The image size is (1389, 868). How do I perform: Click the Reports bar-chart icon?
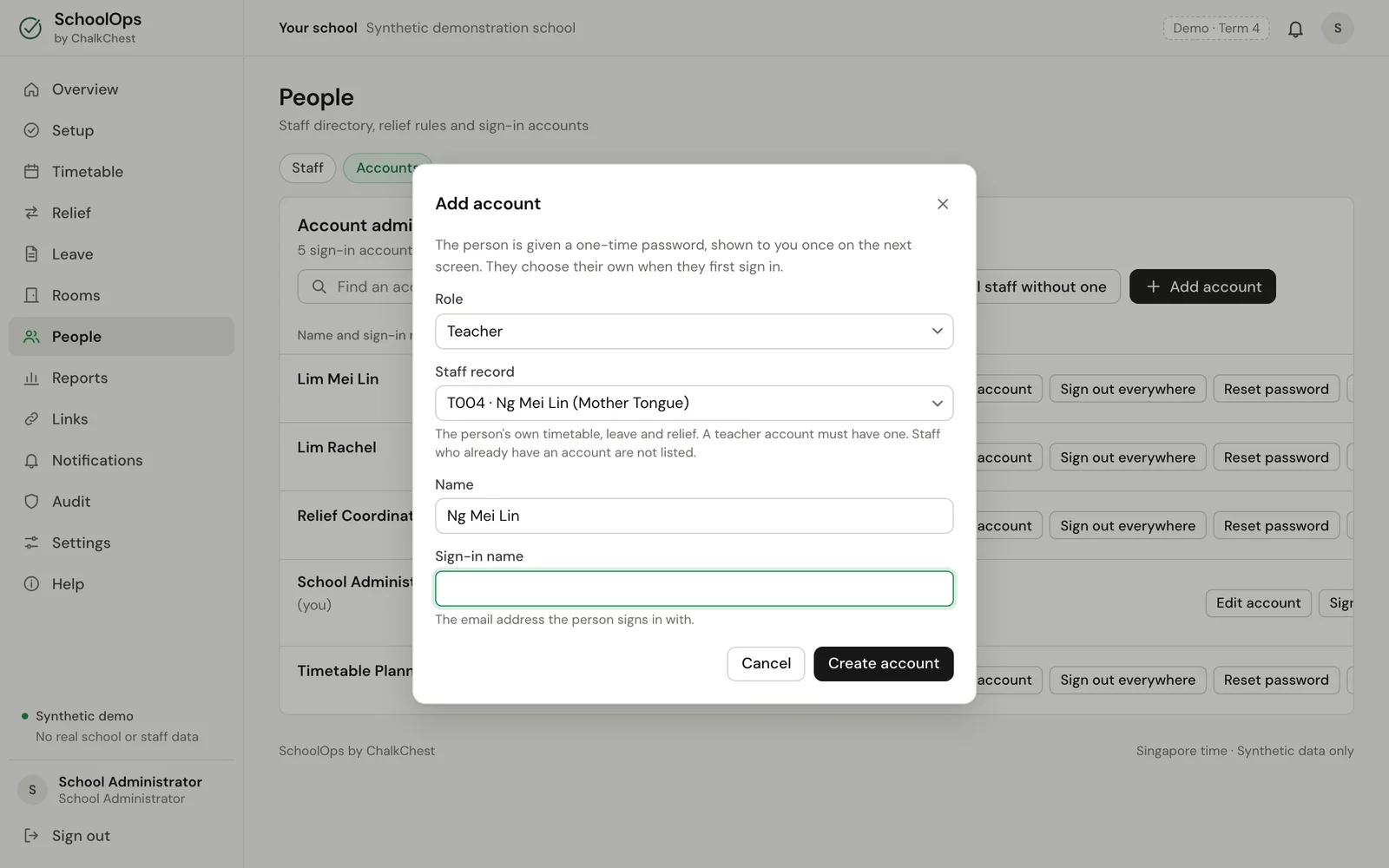click(31, 378)
